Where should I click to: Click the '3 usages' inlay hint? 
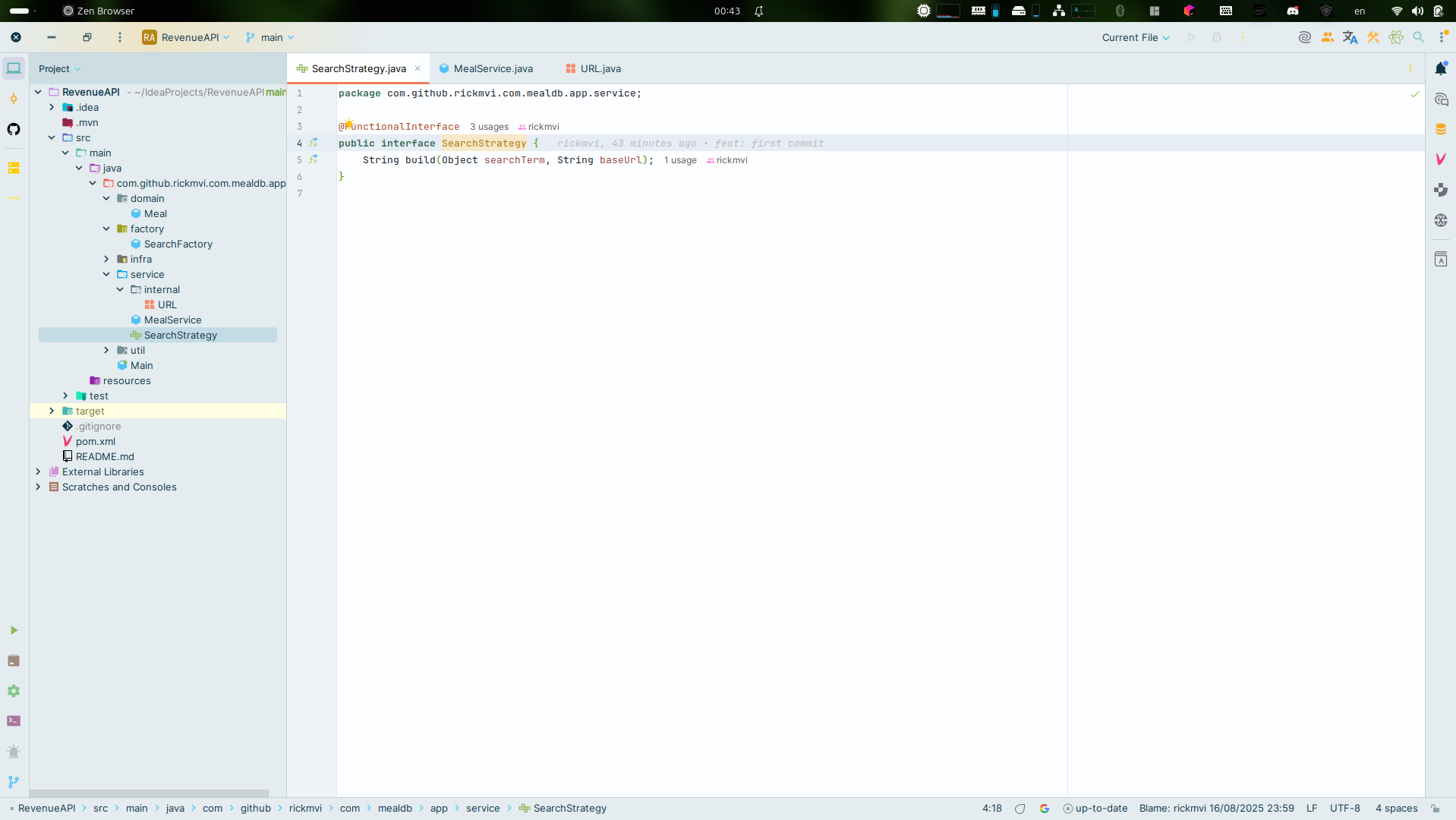(489, 127)
